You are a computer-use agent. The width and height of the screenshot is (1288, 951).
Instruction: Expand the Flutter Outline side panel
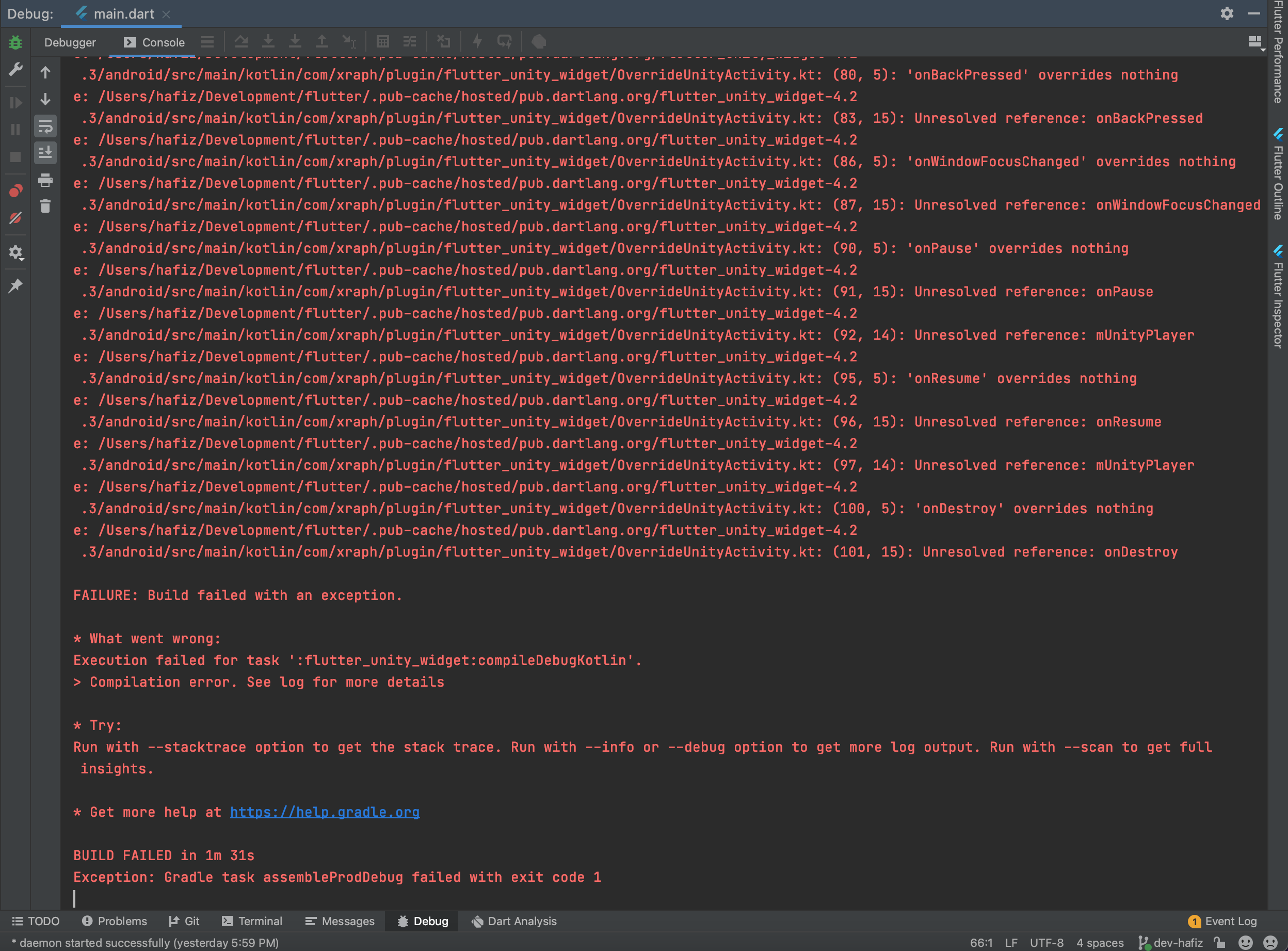pyautogui.click(x=1279, y=173)
